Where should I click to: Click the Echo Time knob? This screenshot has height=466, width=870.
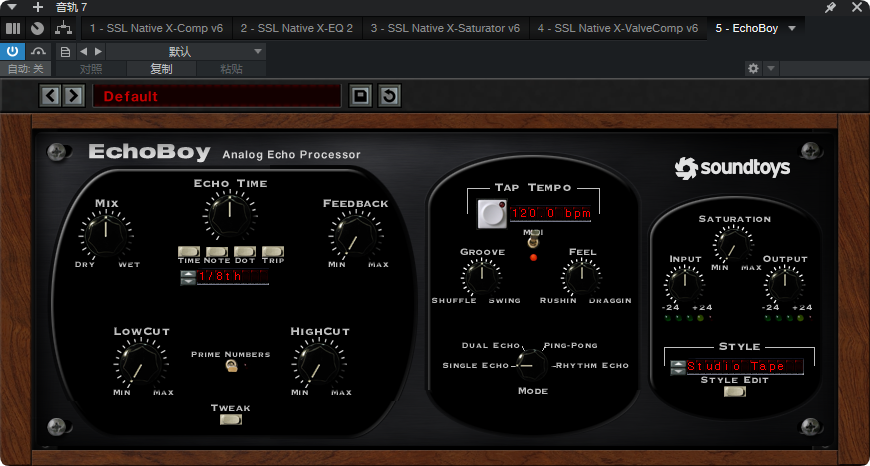(230, 214)
